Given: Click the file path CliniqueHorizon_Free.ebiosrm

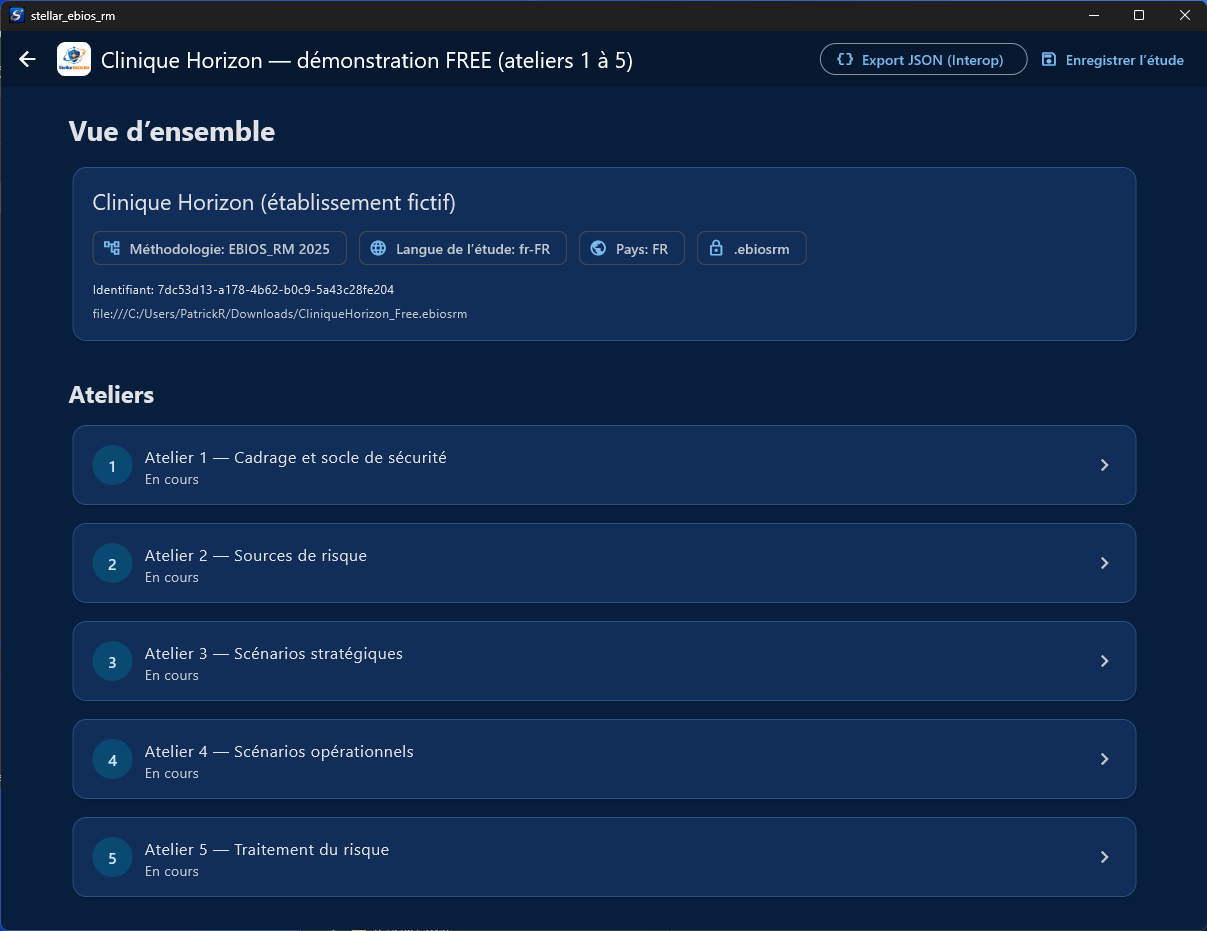Looking at the screenshot, I should point(279,313).
